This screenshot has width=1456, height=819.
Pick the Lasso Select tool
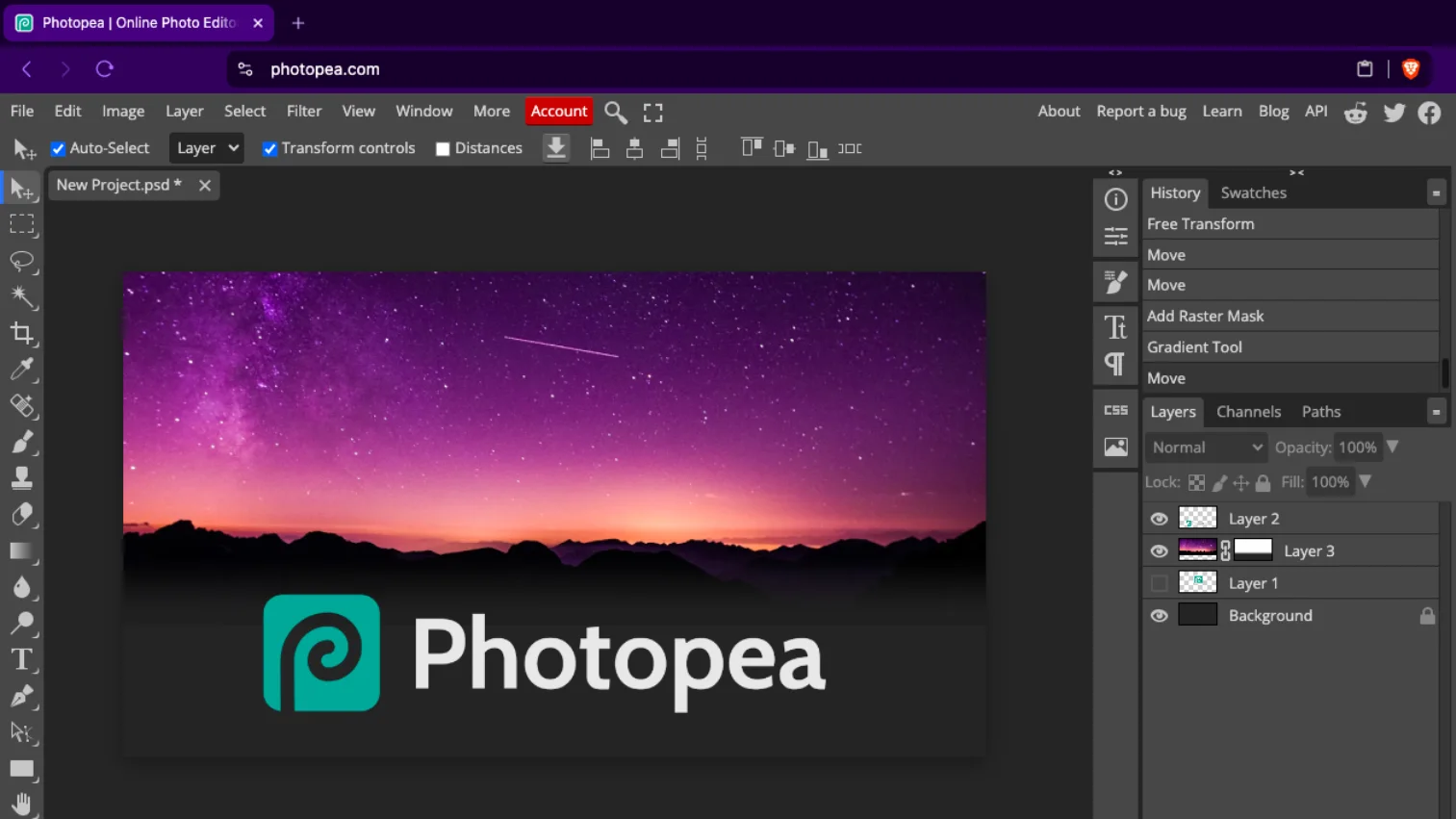(22, 261)
